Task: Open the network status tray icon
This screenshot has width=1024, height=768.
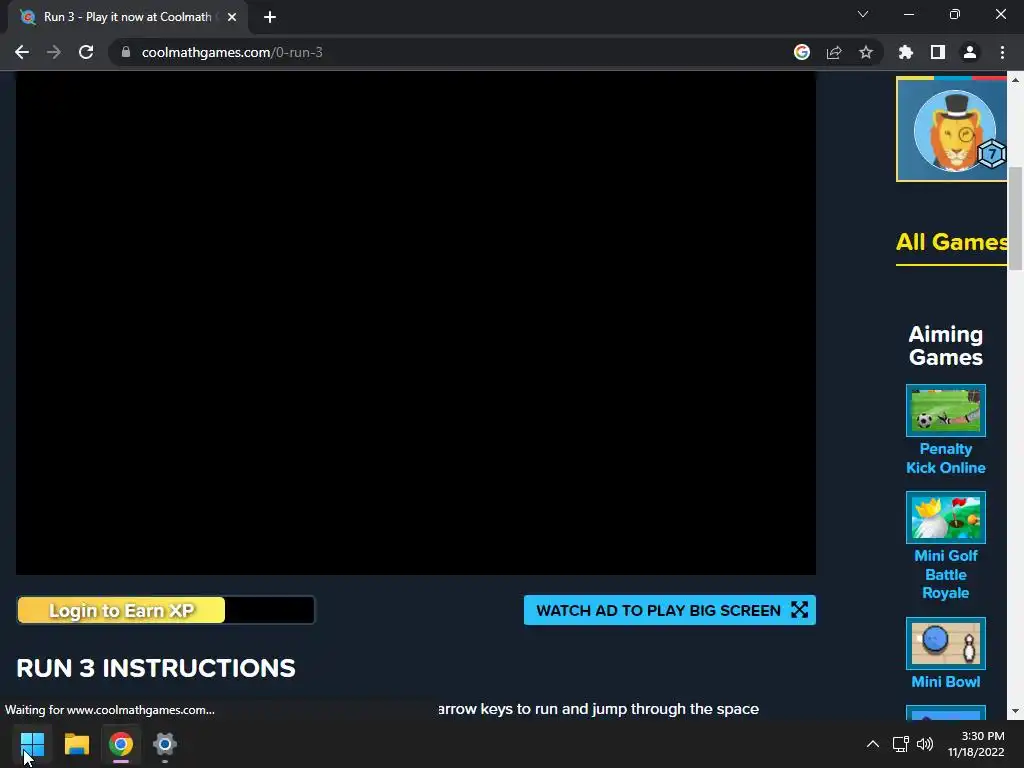Action: tap(901, 744)
